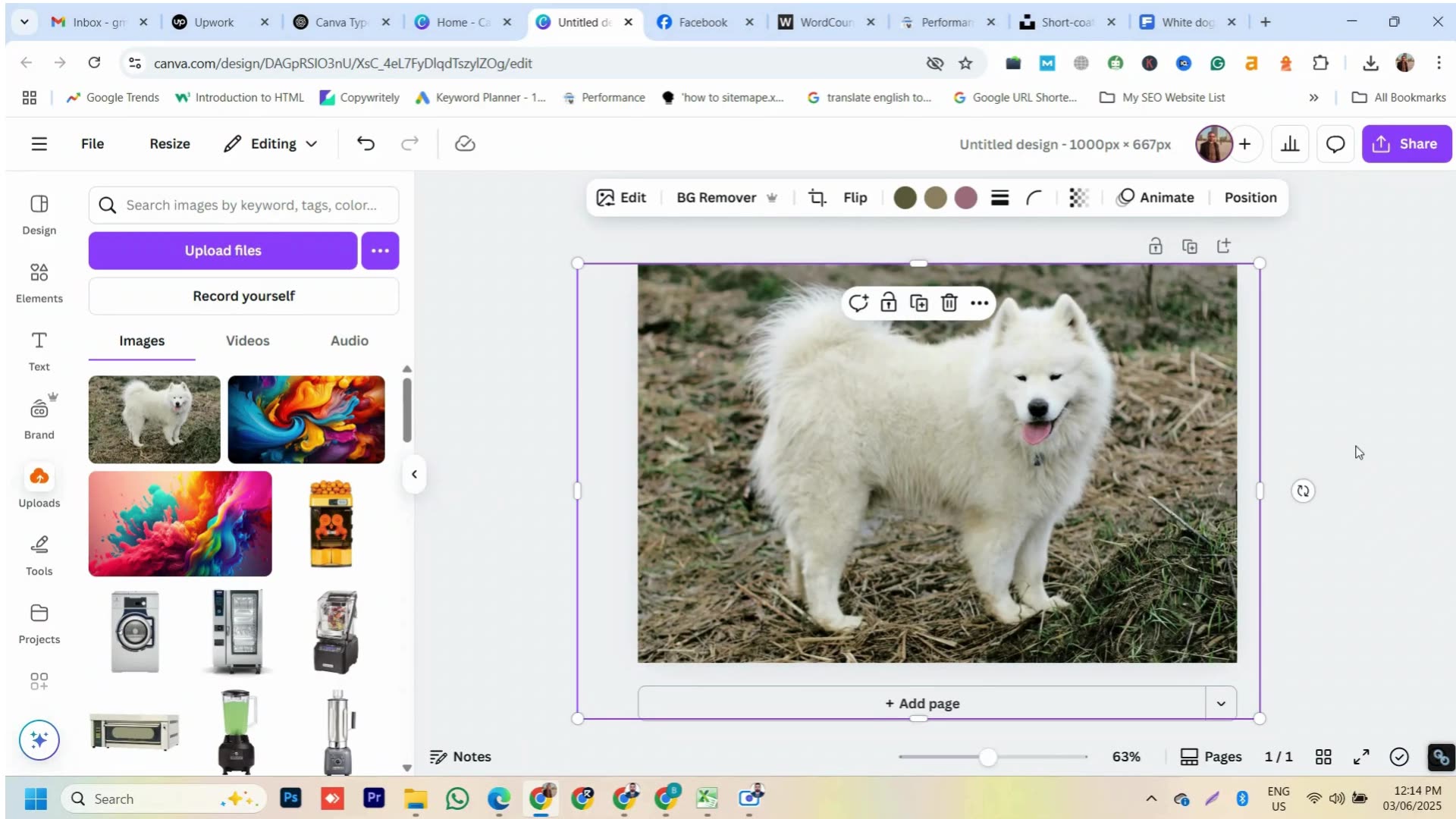Open the Elements sidebar panel
1456x819 pixels.
coord(39,281)
